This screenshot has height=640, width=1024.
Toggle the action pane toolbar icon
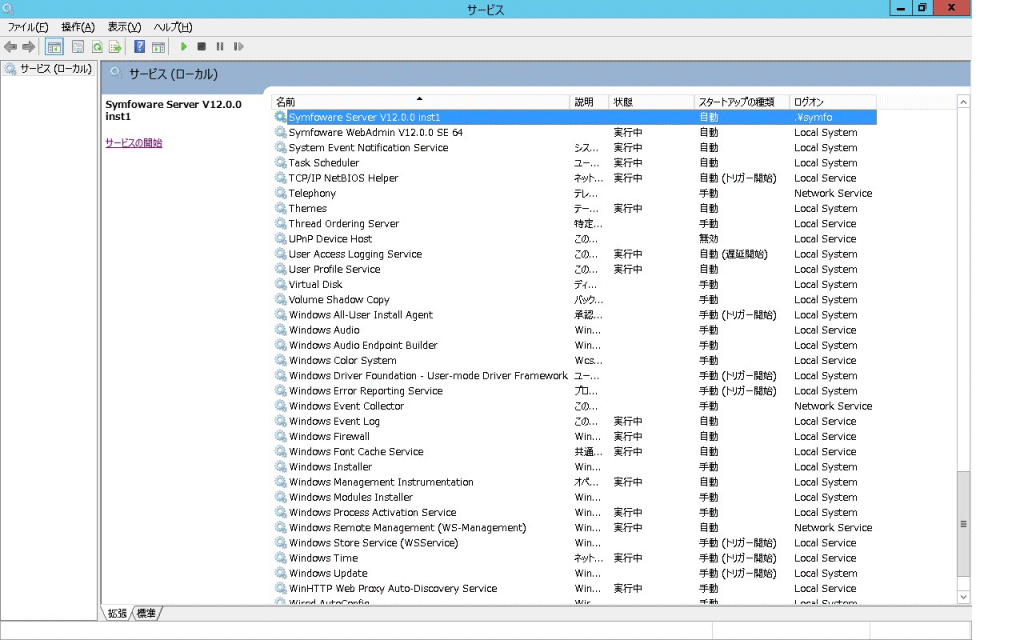[158, 47]
